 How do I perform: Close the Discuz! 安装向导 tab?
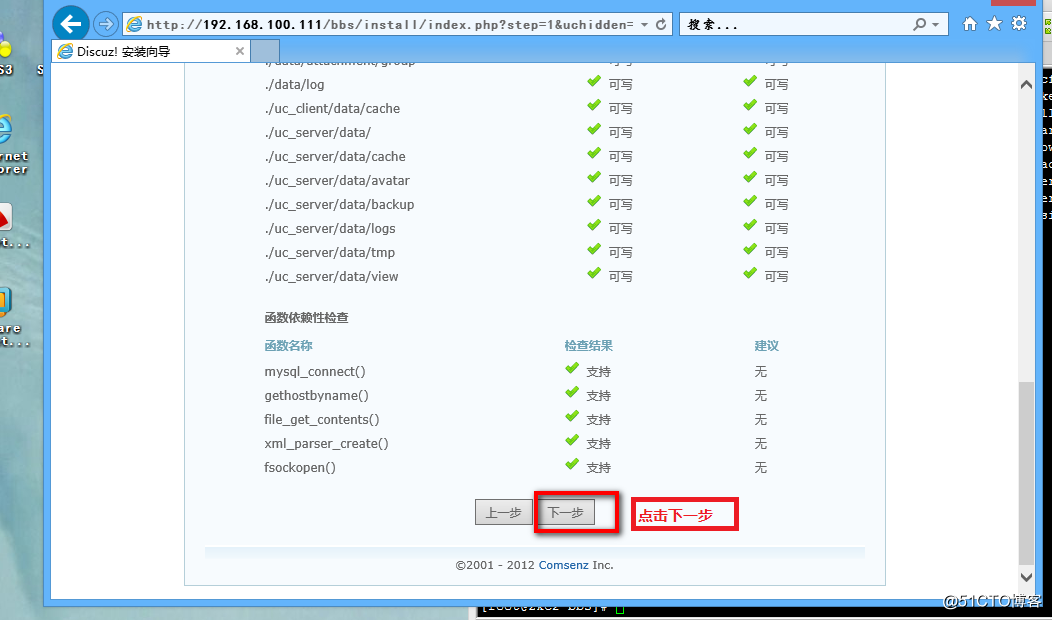coord(240,51)
